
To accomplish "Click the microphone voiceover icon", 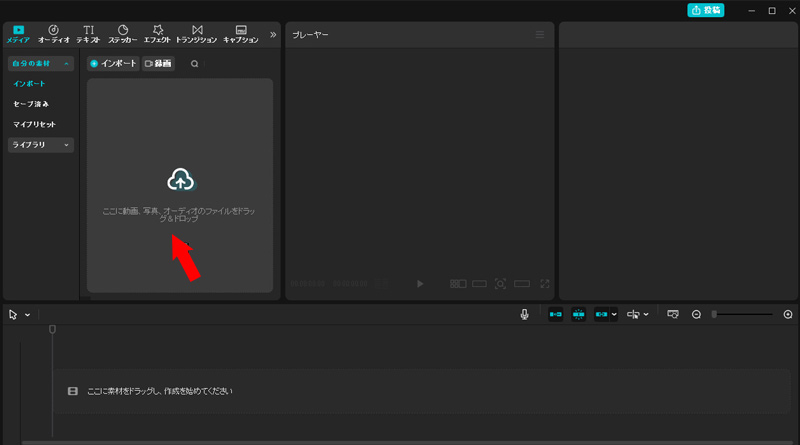I will coord(524,314).
